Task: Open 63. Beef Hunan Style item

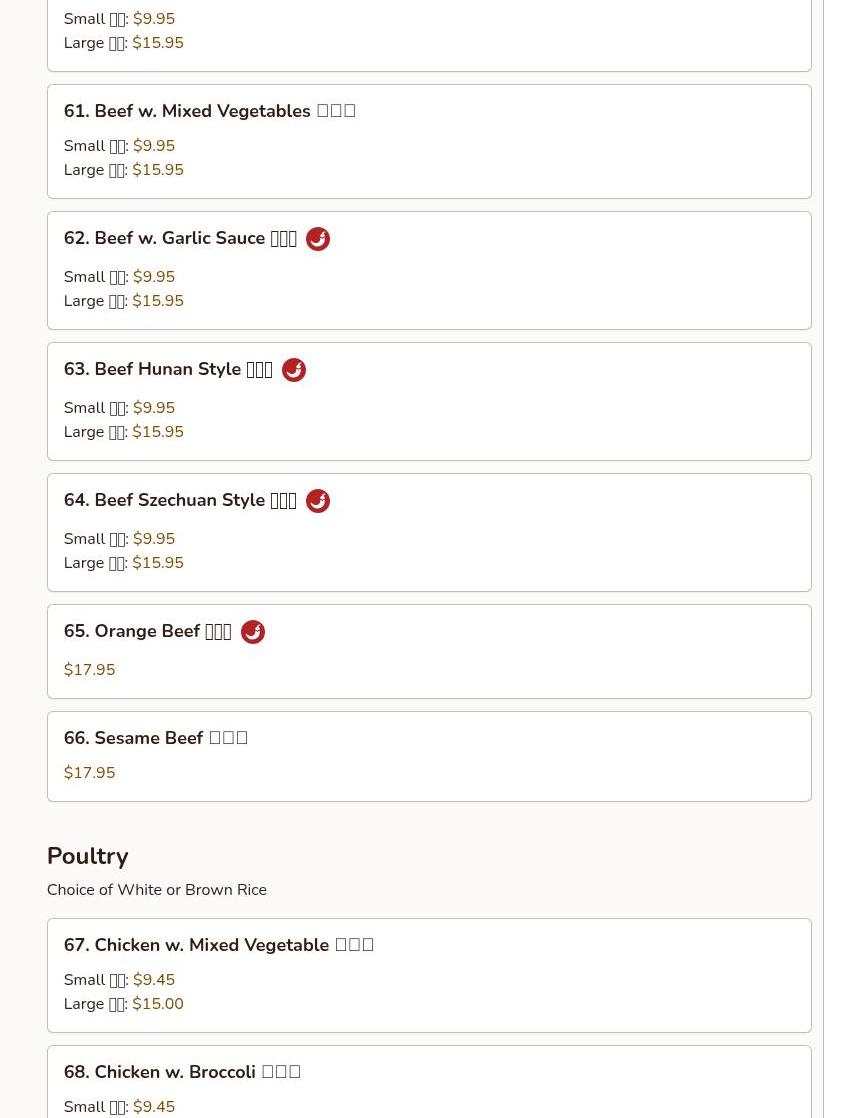Action: [168, 369]
